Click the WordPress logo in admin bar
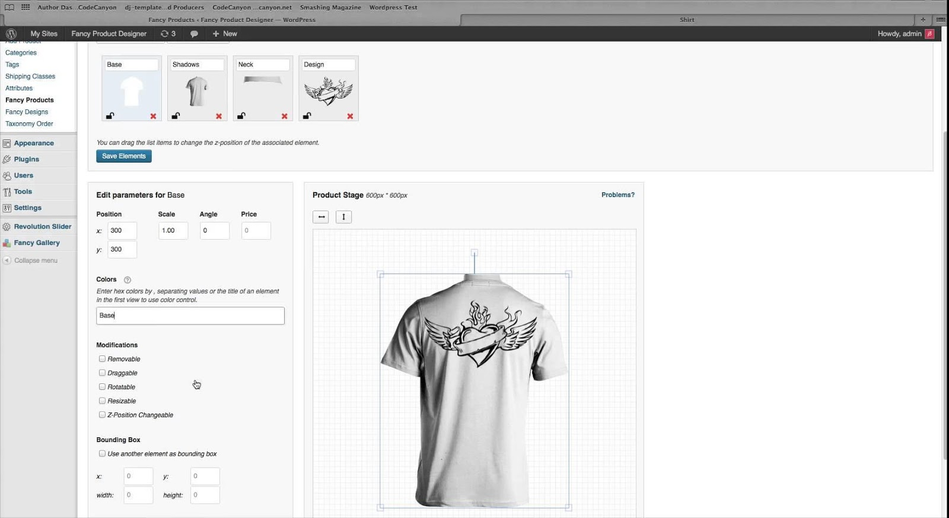Viewport: 949px width, 518px height. [12, 34]
